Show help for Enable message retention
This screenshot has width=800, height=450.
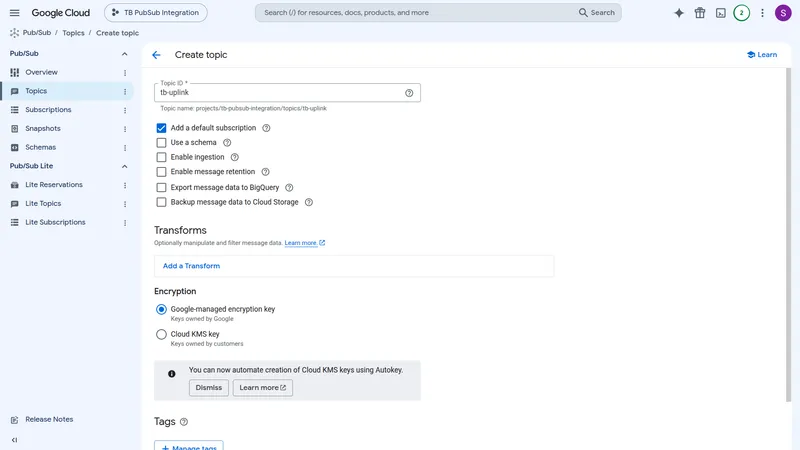click(265, 172)
